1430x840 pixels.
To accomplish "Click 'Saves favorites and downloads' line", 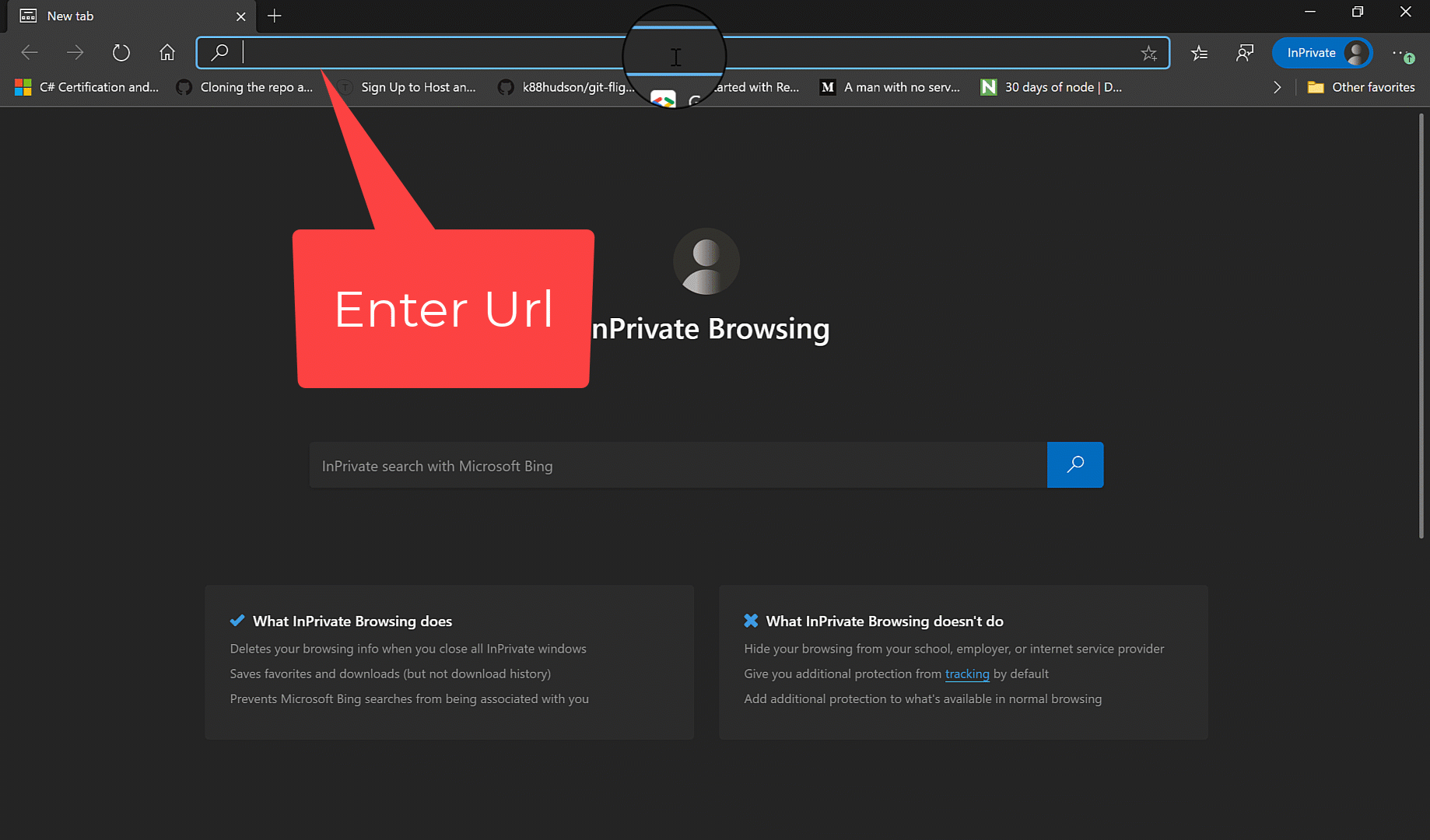I will [x=391, y=674].
